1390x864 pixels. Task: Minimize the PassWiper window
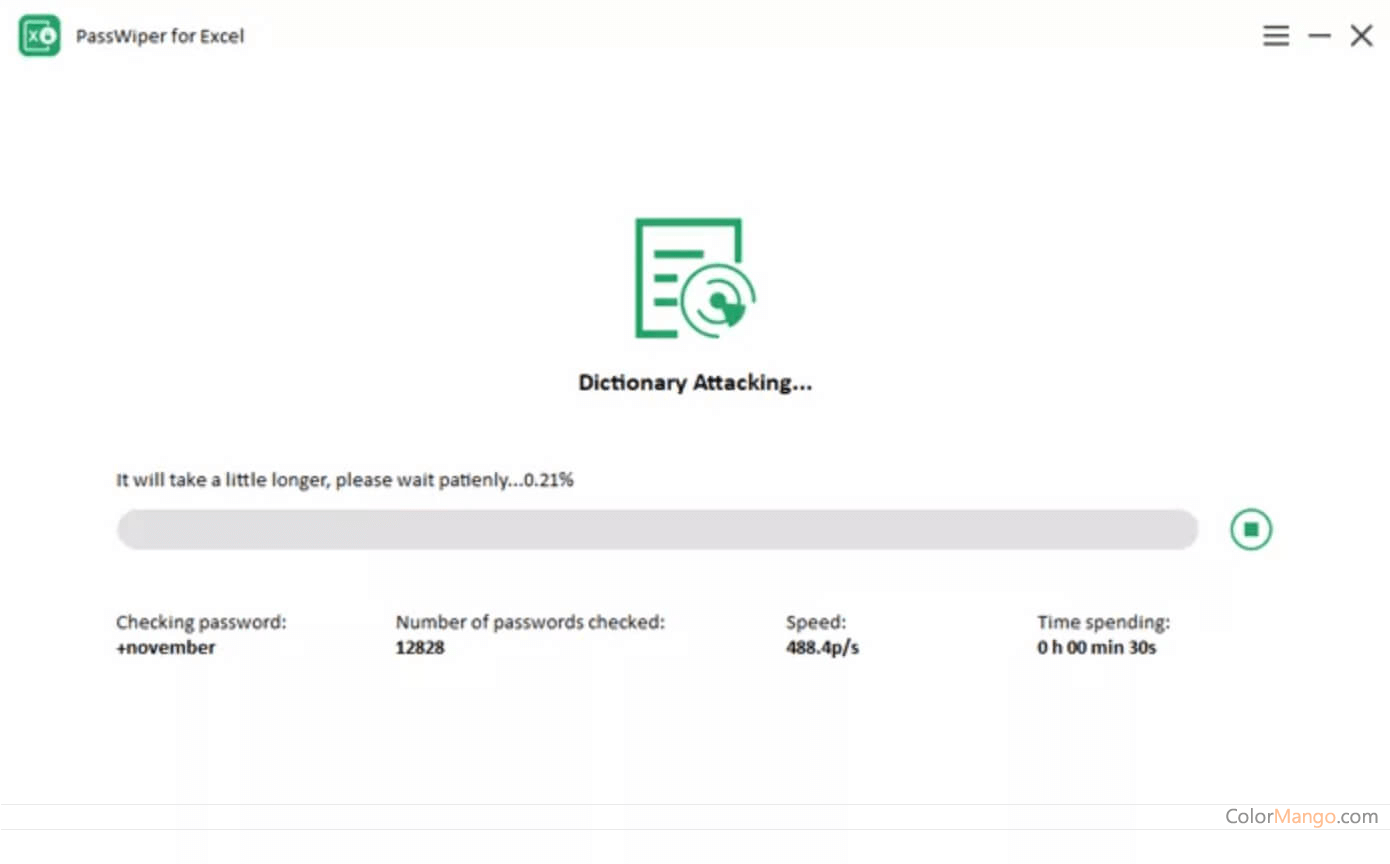click(x=1319, y=36)
